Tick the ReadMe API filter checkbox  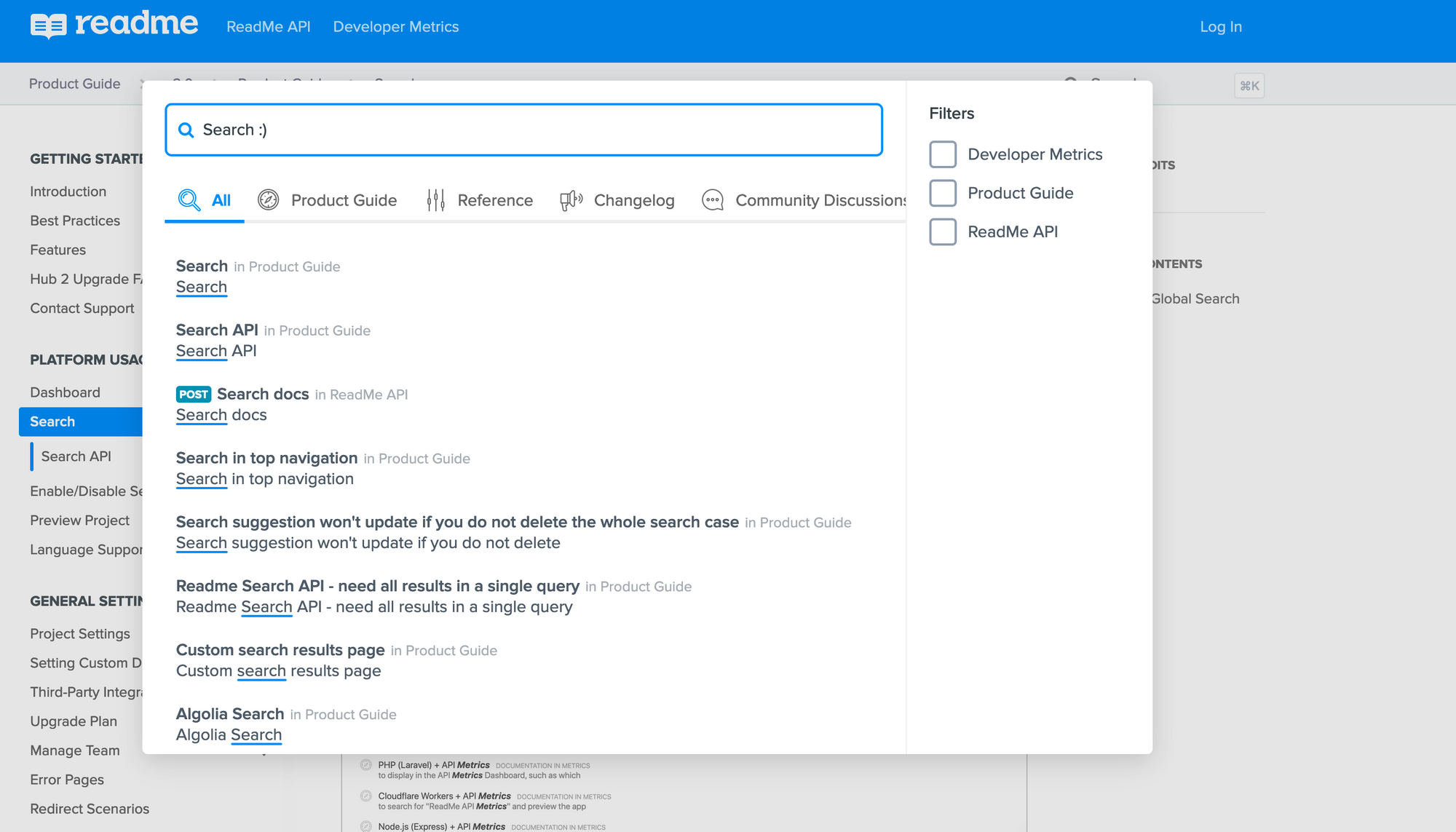(x=943, y=231)
